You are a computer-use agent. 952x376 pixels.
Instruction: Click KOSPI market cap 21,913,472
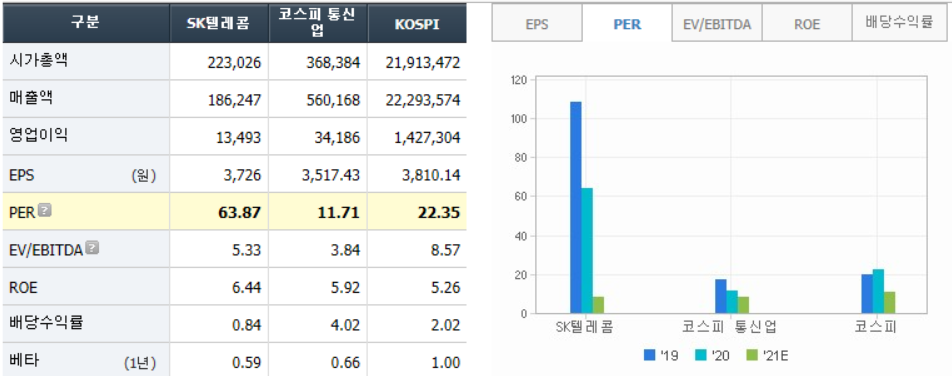423,63
